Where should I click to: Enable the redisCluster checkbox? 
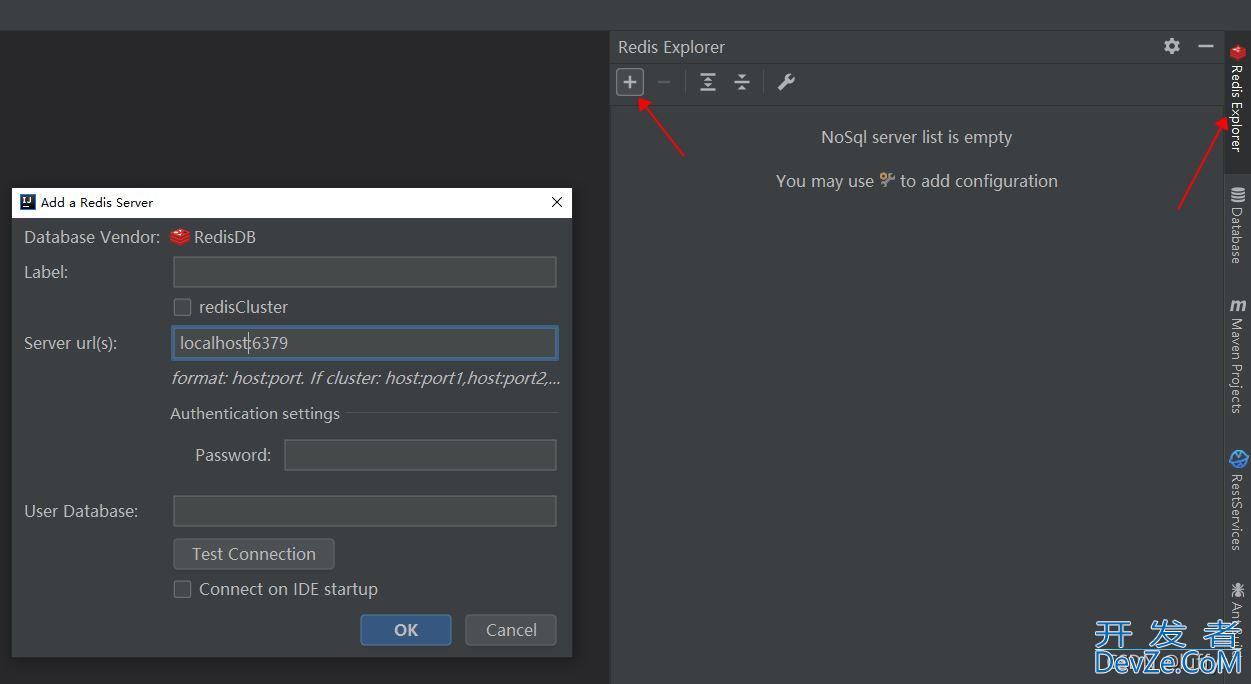click(x=182, y=307)
